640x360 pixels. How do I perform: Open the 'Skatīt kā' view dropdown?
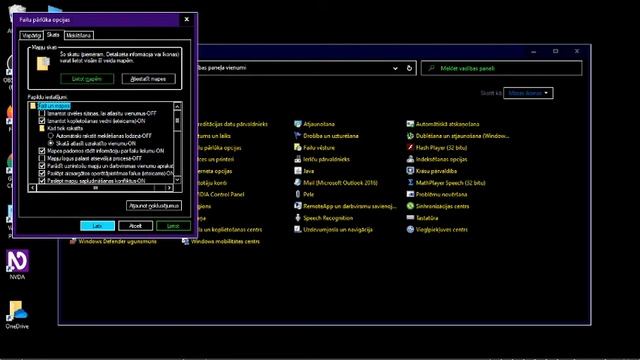click(x=528, y=93)
